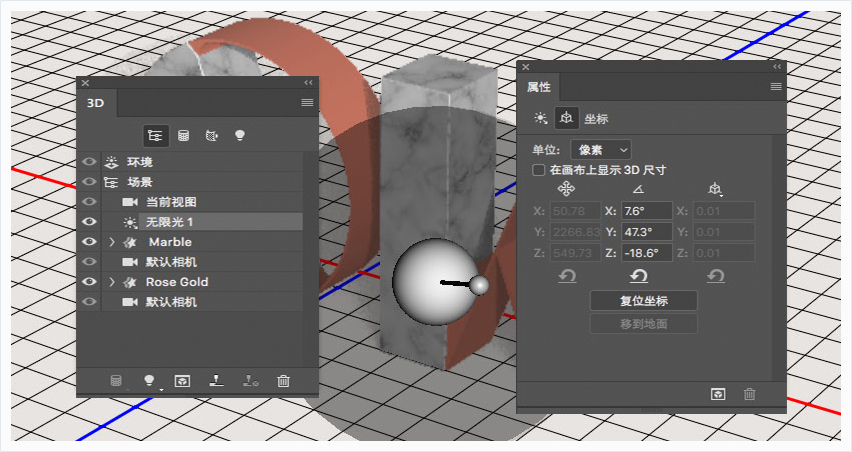The height and width of the screenshot is (452, 852).
Task: Click the rotation X field 7.6°
Action: point(647,211)
